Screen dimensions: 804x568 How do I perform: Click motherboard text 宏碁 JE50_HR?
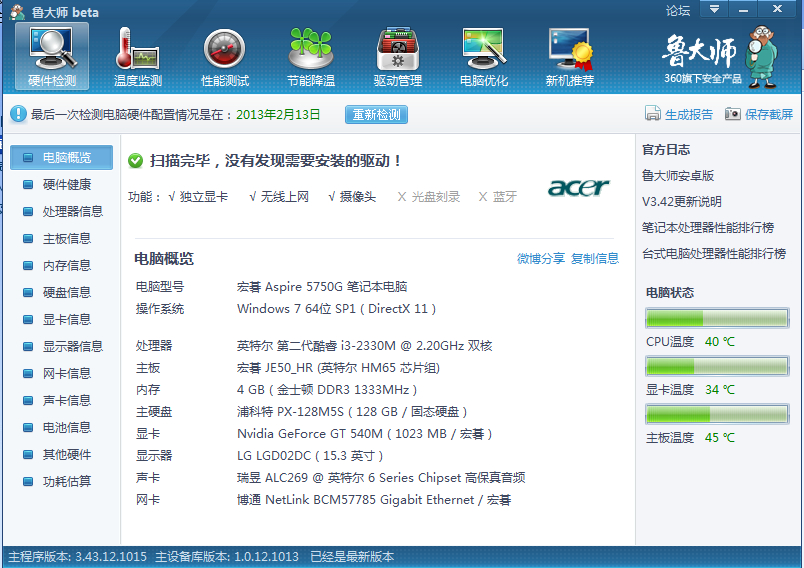click(276, 368)
